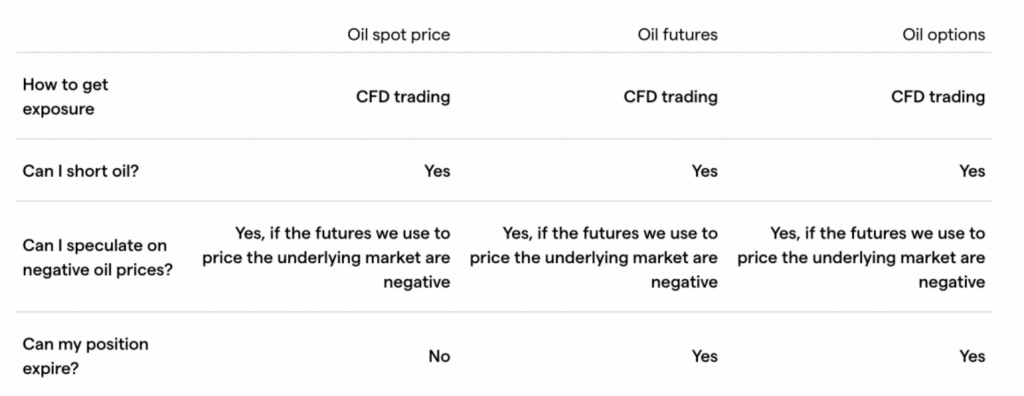Viewport: 1024px width, 396px height.
Task: Click Yes for shorting Oil spot price
Action: tap(437, 171)
